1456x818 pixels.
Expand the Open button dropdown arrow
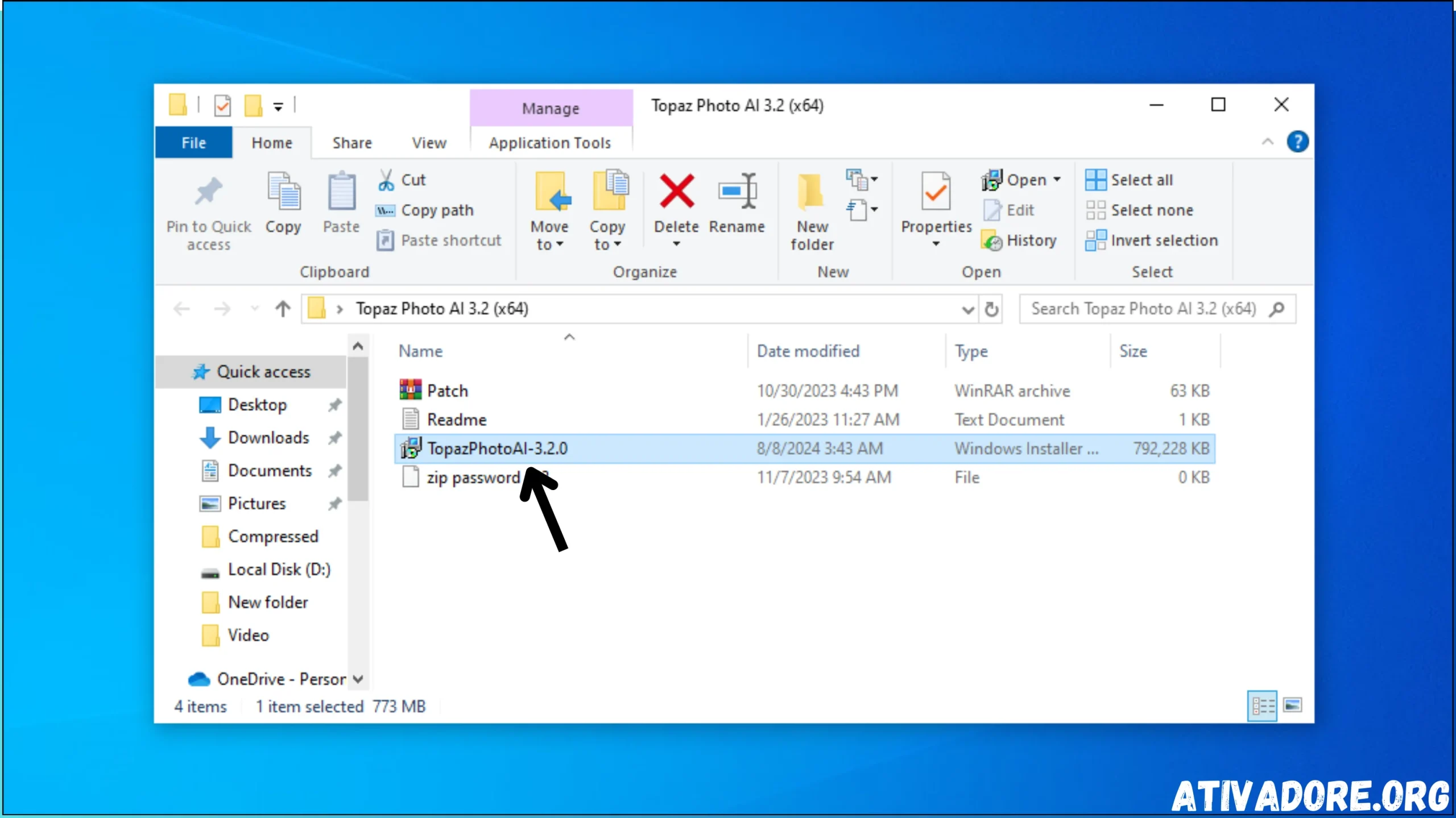click(x=1057, y=180)
